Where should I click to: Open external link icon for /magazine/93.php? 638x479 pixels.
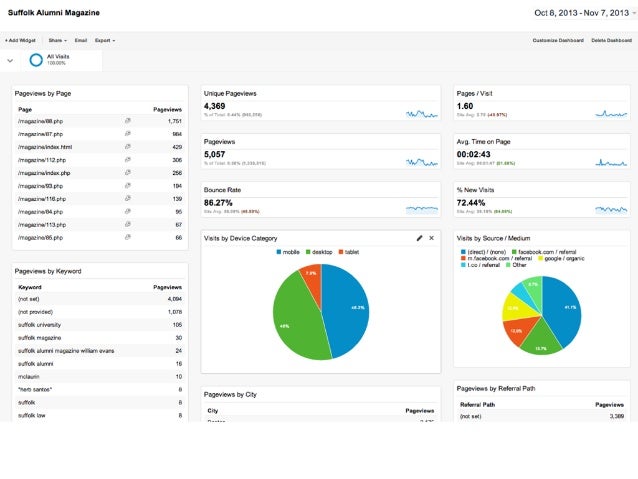[128, 186]
